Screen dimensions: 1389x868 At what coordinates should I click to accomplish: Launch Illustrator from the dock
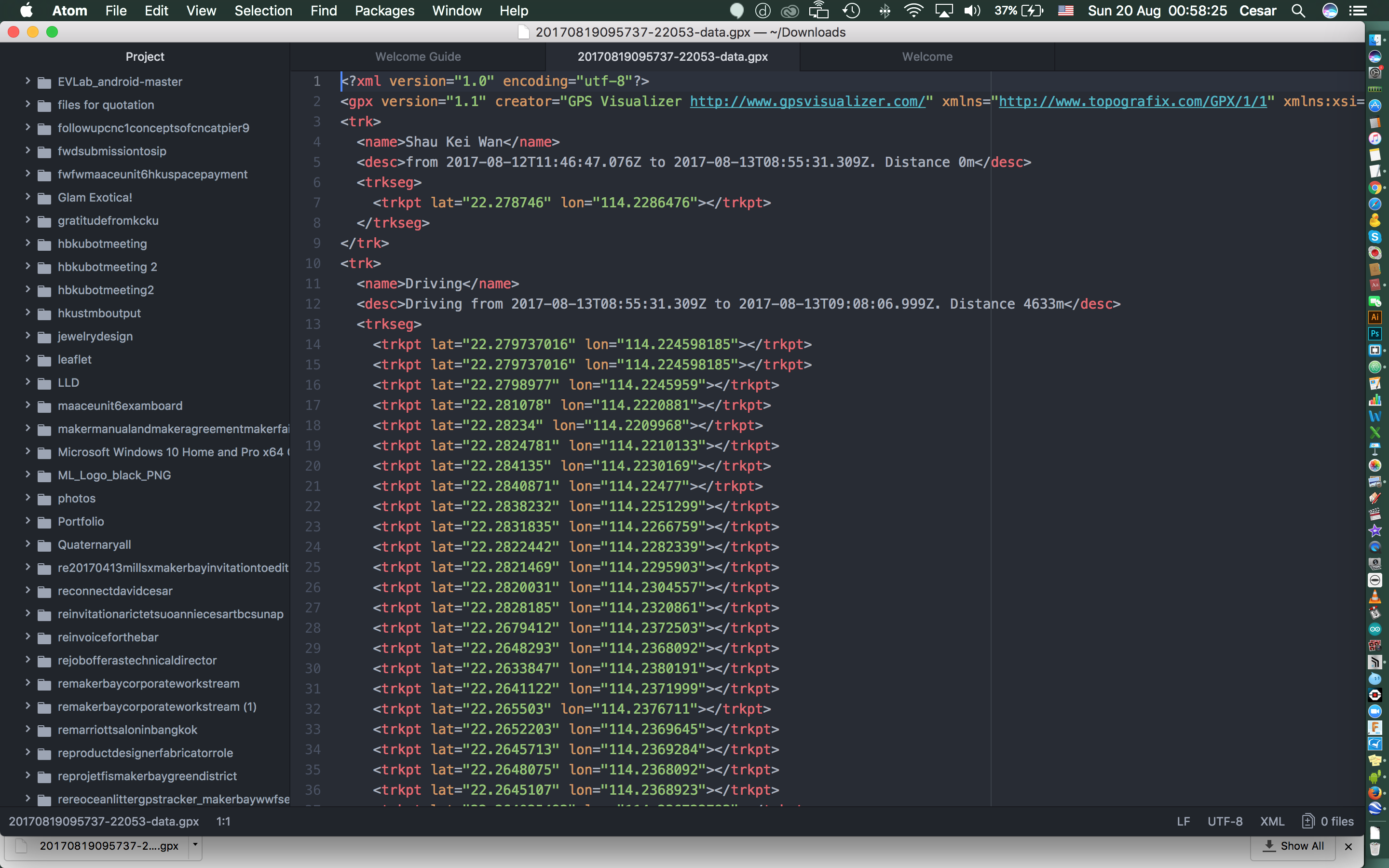coord(1375,317)
